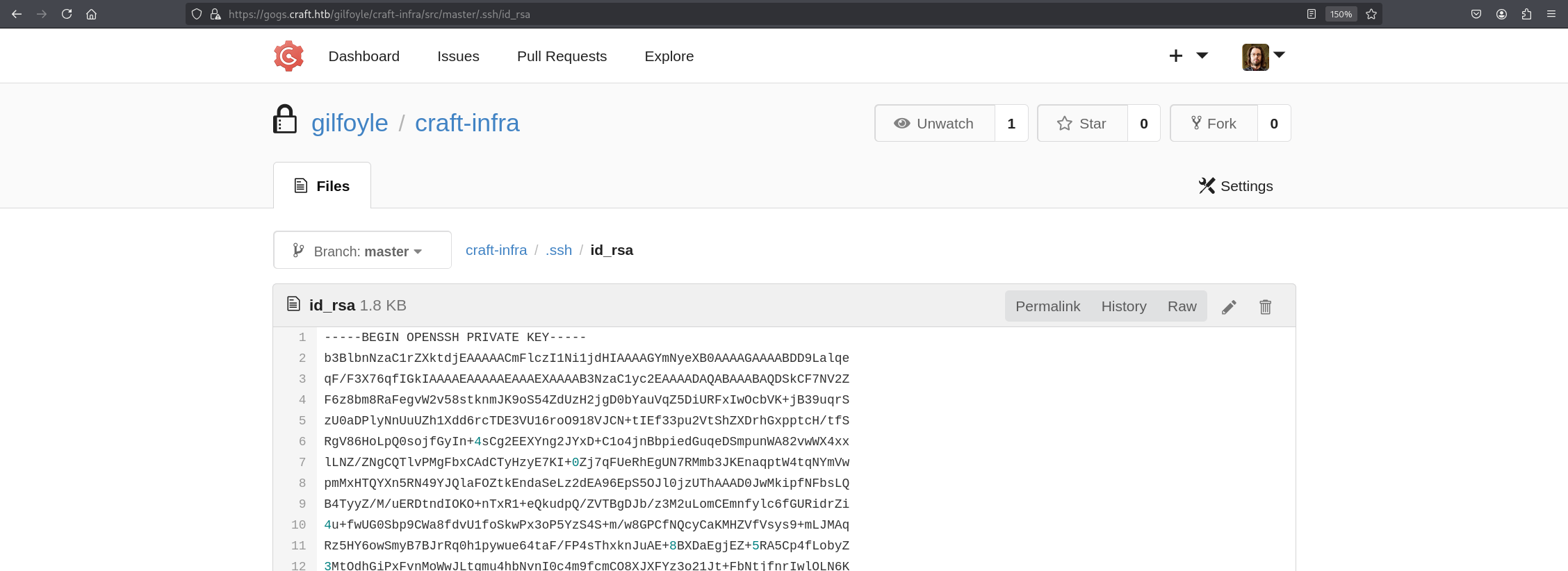Go to Pull Requests in navigation
This screenshot has width=1568, height=571.
pos(562,56)
